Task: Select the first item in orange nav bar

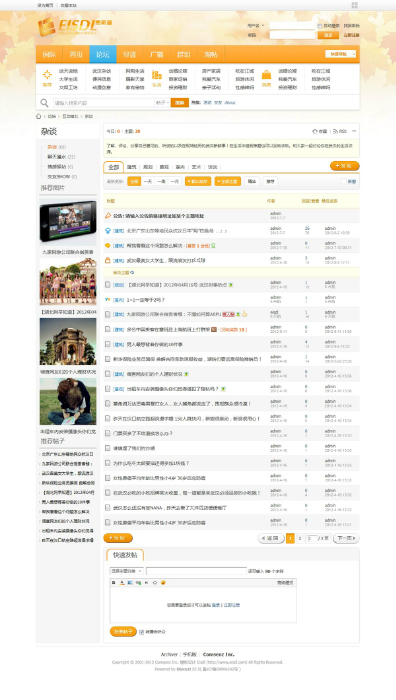Action: point(49,54)
